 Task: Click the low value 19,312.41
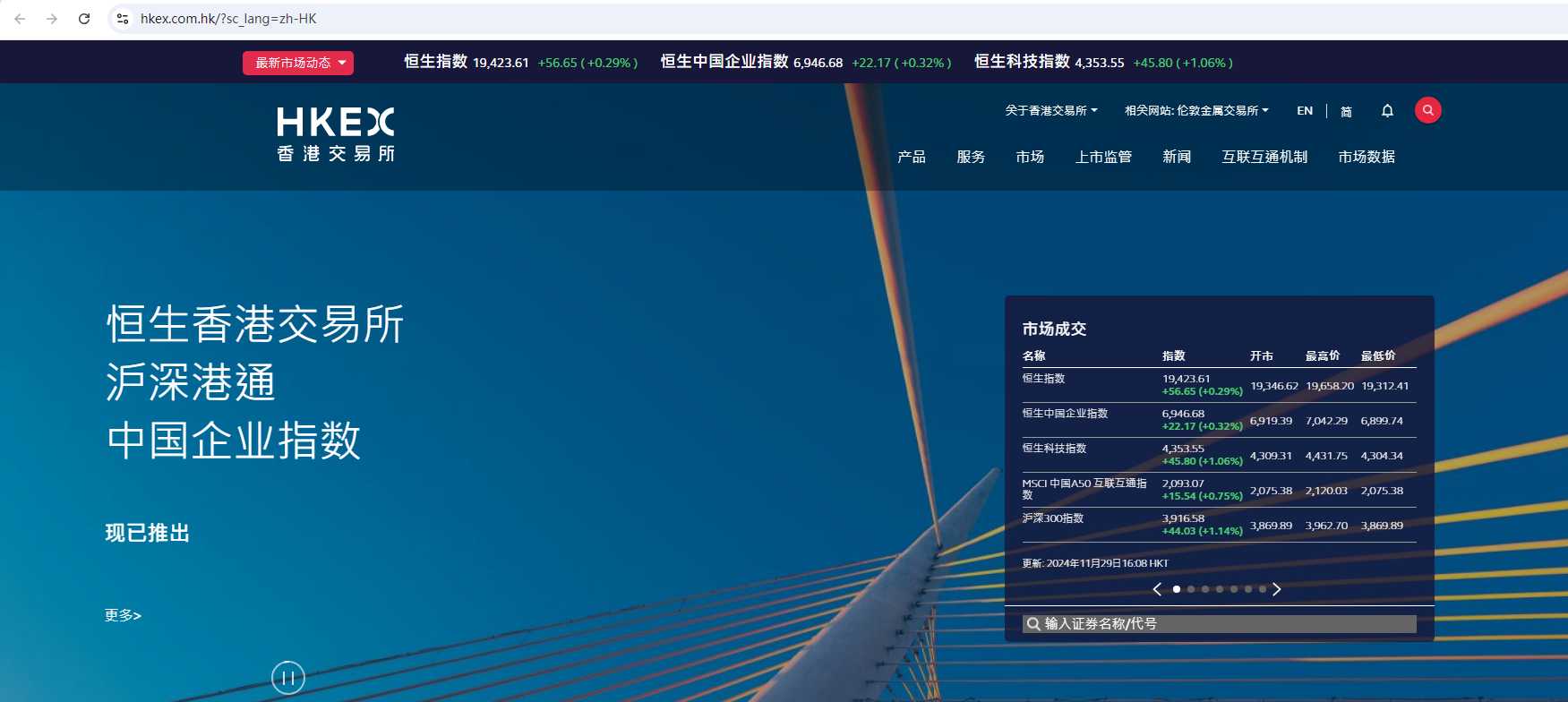(x=1385, y=386)
